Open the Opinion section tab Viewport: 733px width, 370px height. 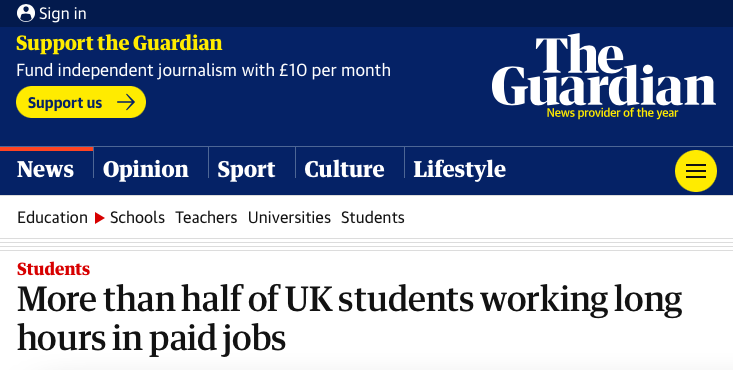[145, 169]
